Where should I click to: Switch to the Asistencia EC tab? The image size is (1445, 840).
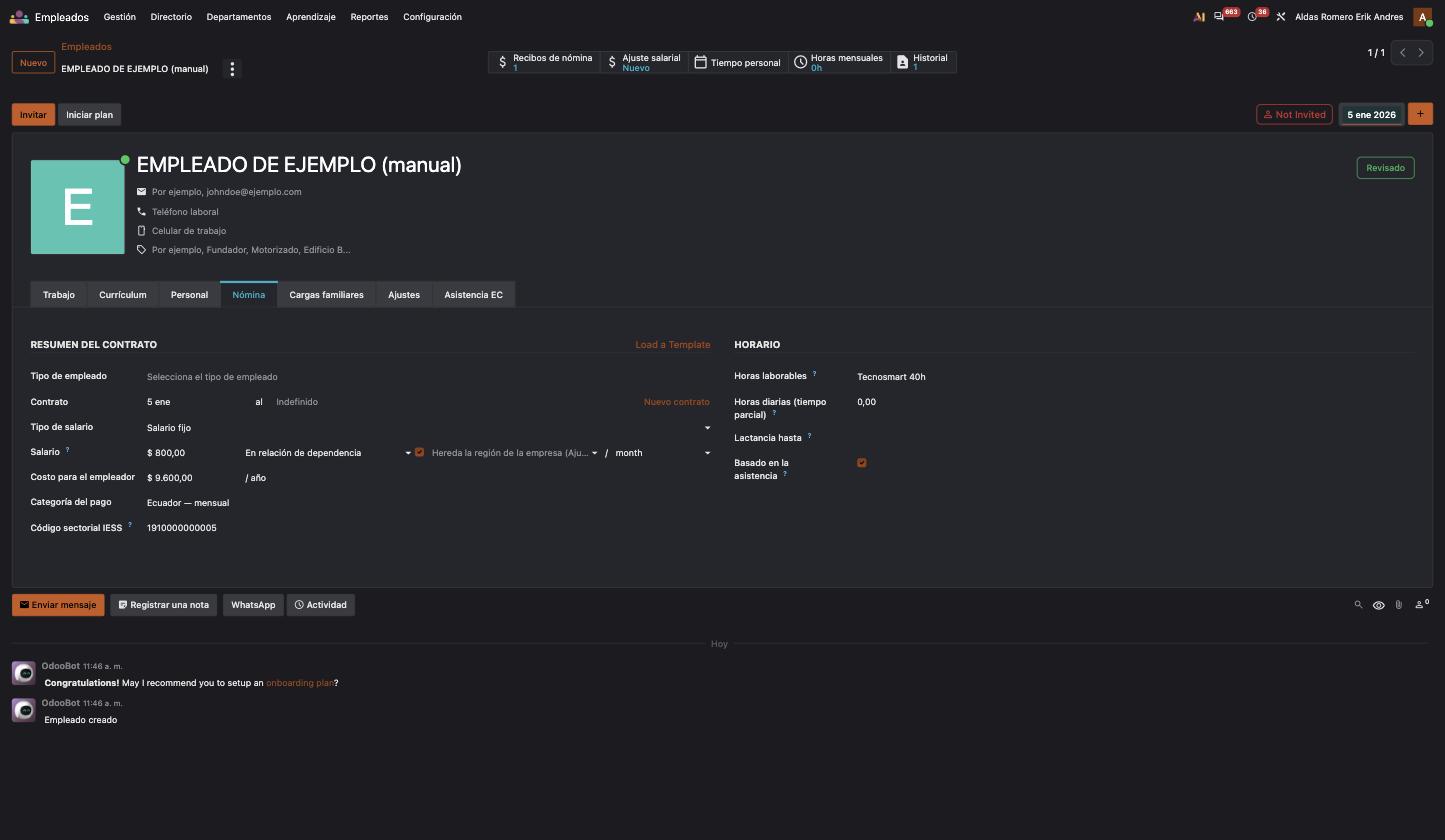point(473,295)
